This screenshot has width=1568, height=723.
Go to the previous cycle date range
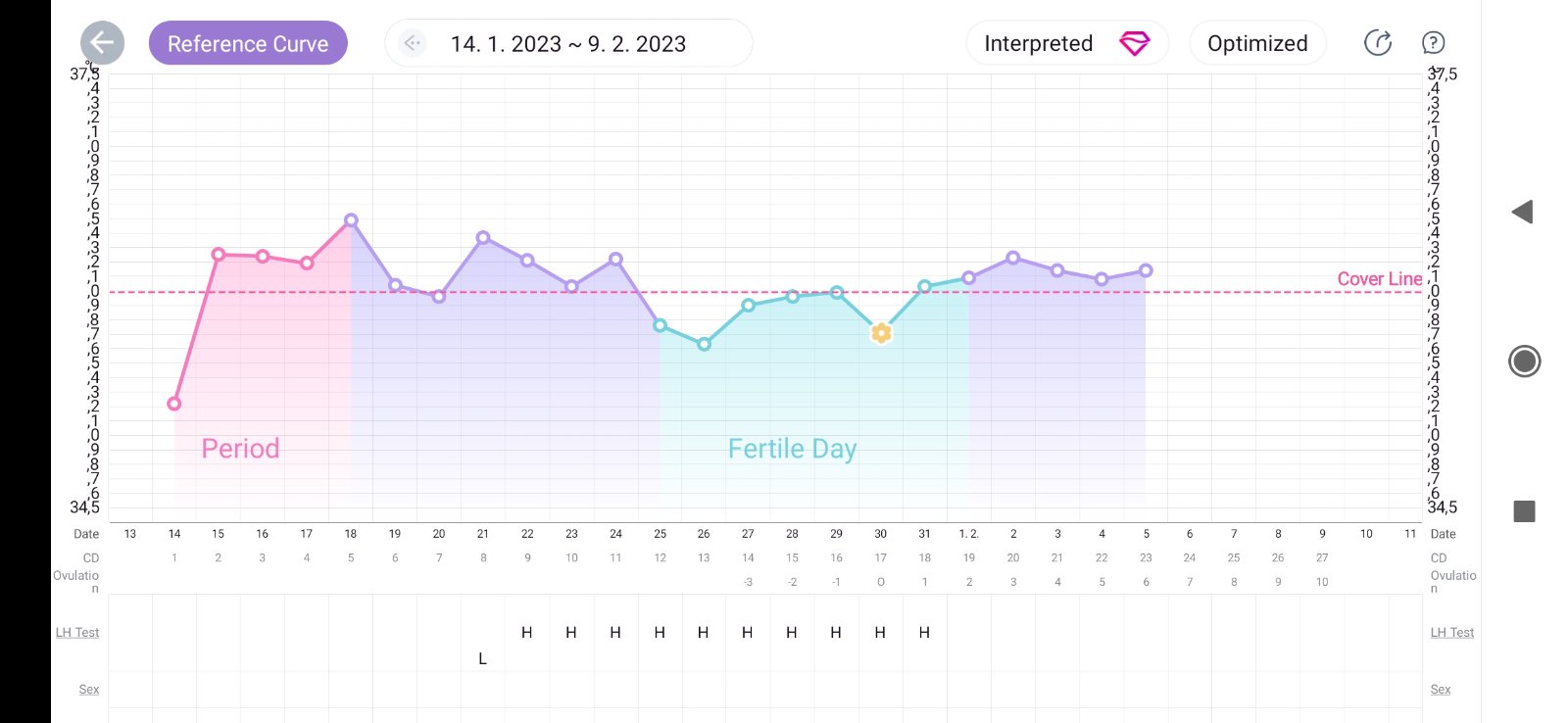point(413,43)
